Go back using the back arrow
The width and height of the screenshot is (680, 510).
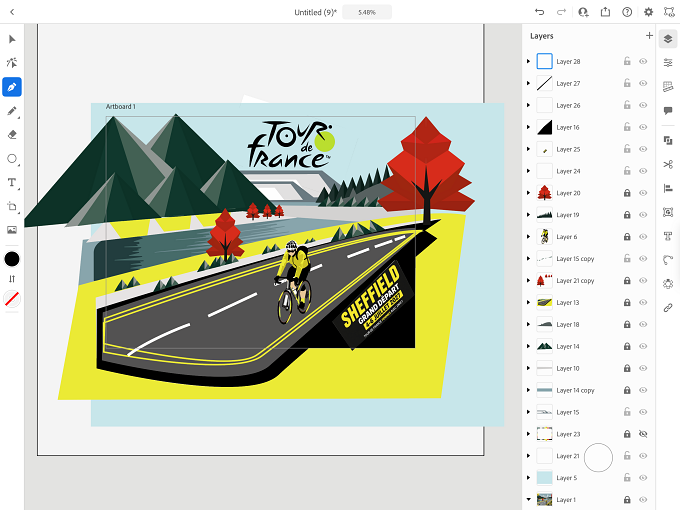click(12, 12)
